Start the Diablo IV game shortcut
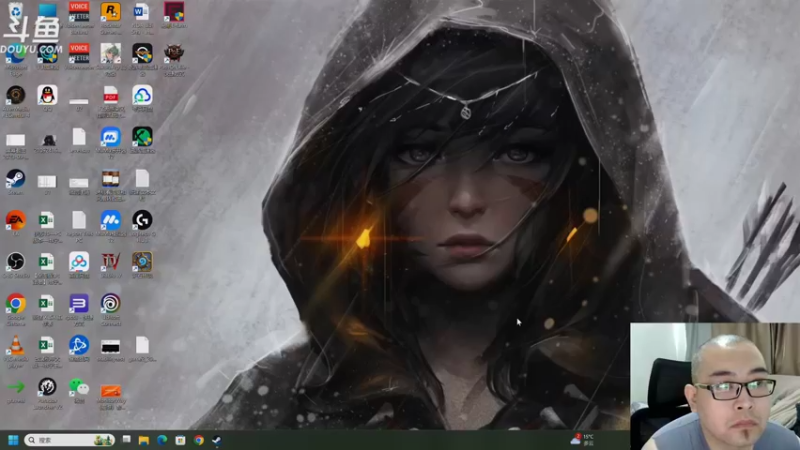The width and height of the screenshot is (800, 450). 111,262
